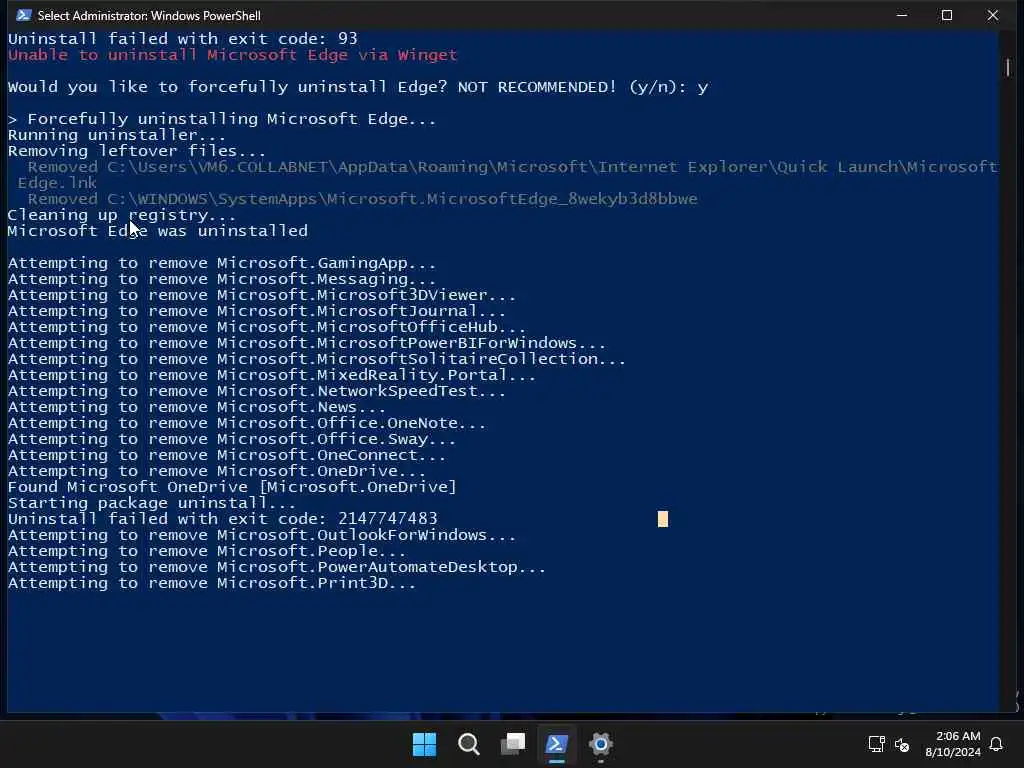The width and height of the screenshot is (1024, 768).
Task: Open taskbar Search
Action: tap(468, 744)
